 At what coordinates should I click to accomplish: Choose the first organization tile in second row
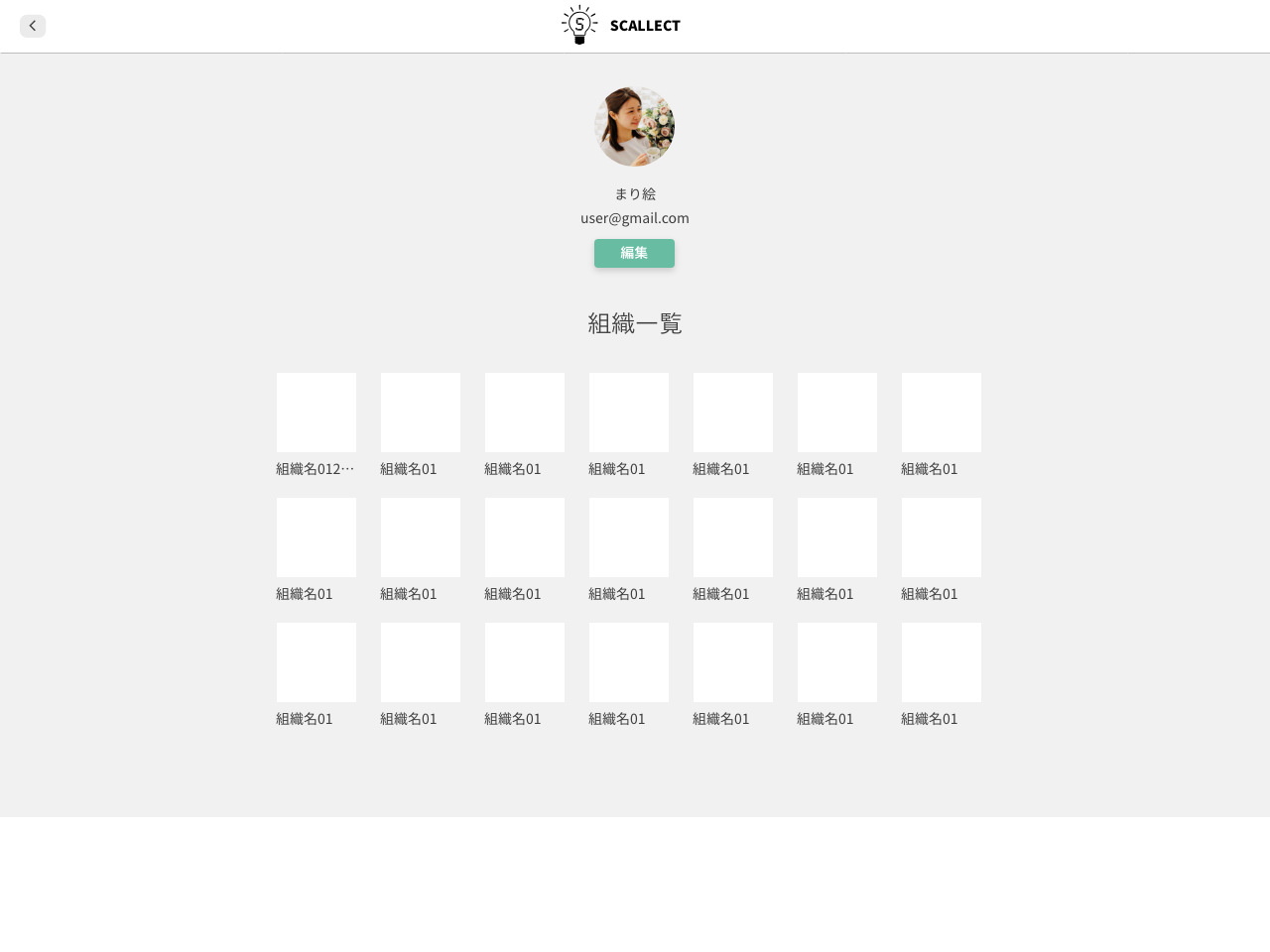(x=317, y=537)
